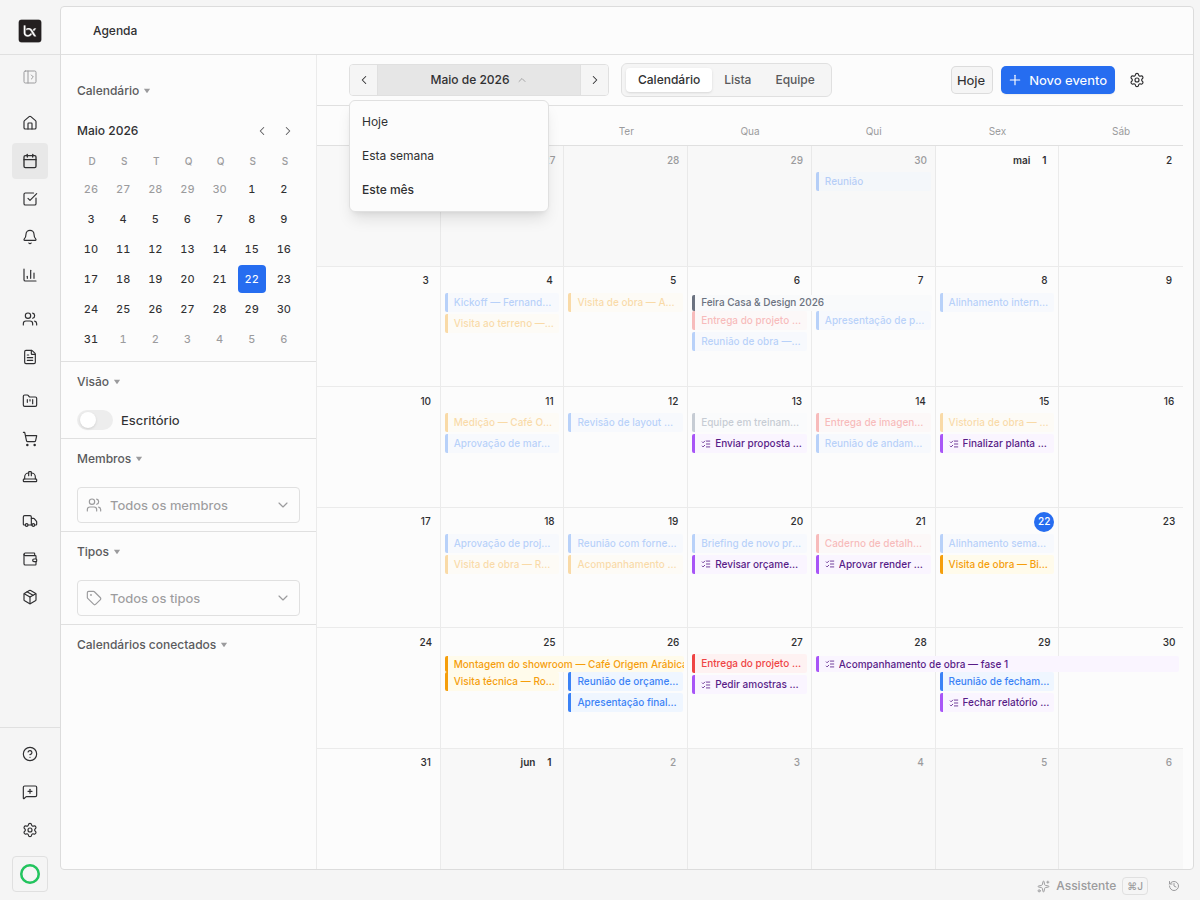Screen dimensions: 1200x900
Task: Open Revisar orçame... task on day 20
Action: coord(749,564)
